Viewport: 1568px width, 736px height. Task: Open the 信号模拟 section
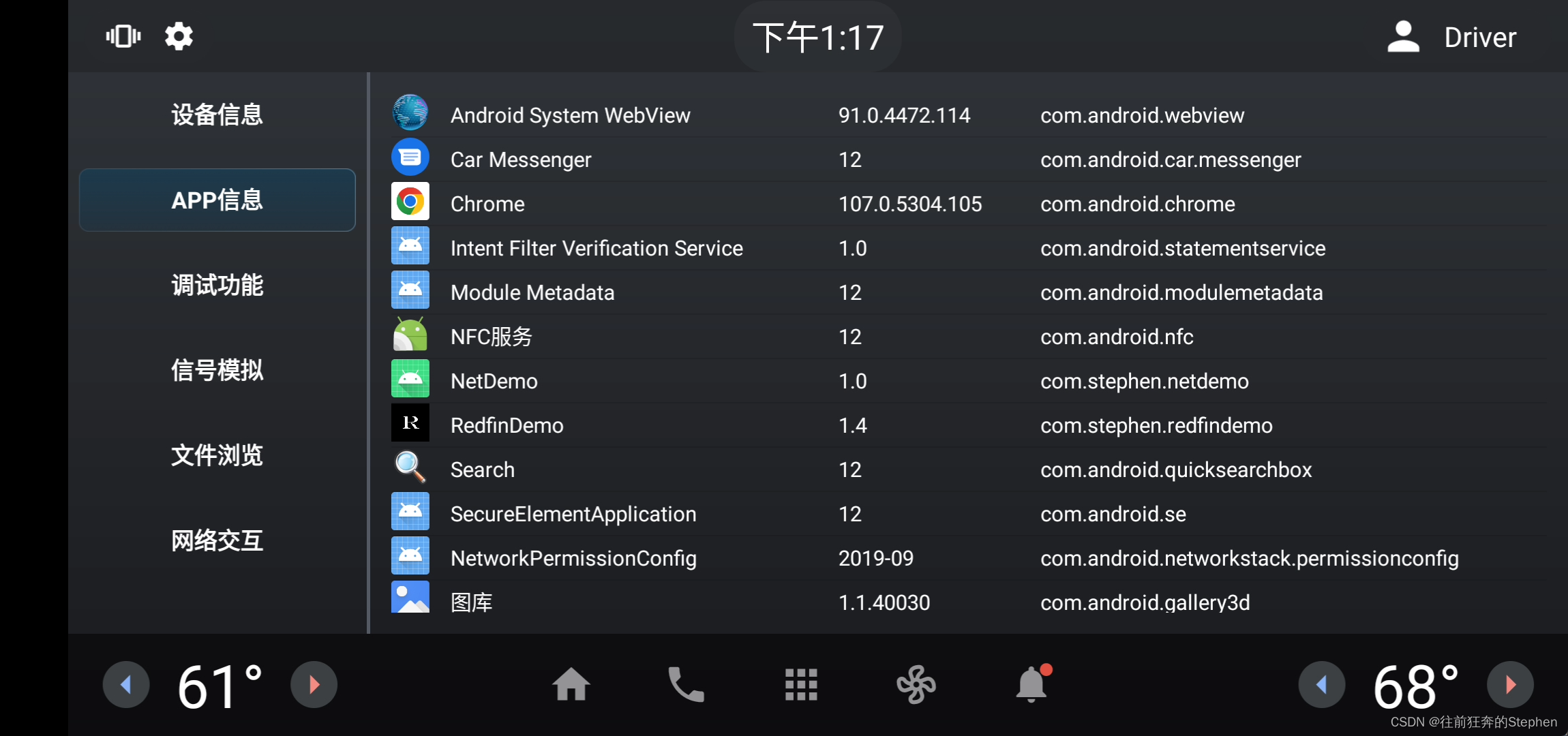[x=217, y=370]
